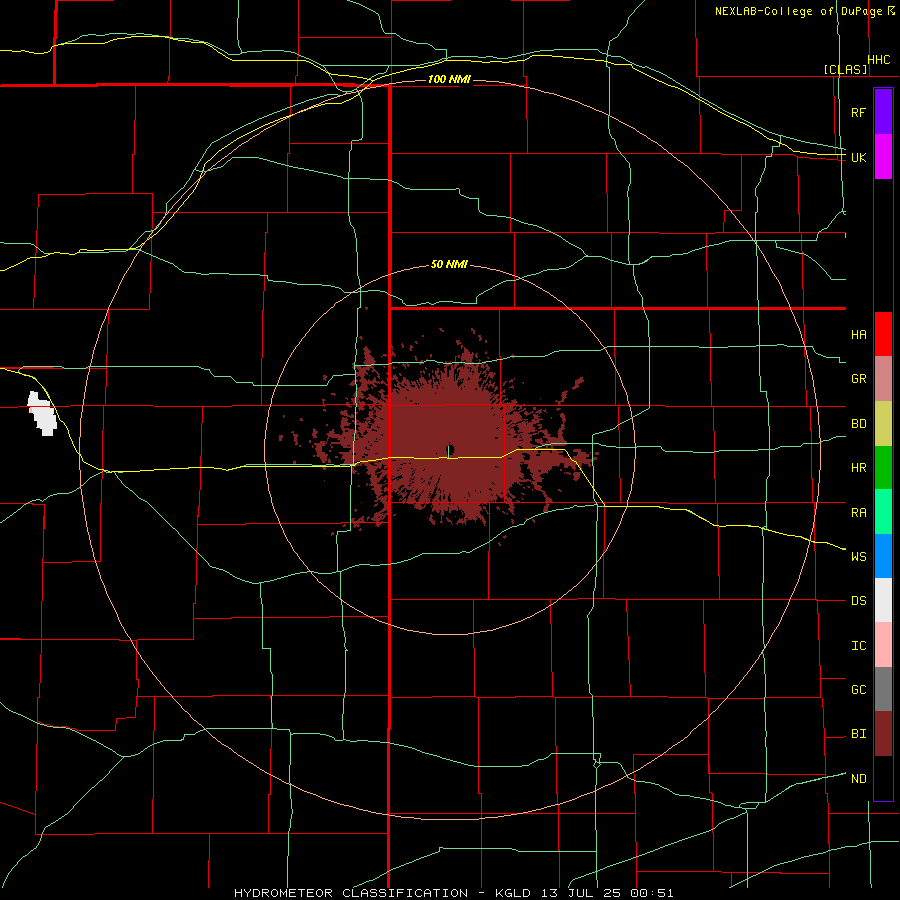
Task: Click the RA mint legend swatch
Action: [x=883, y=512]
